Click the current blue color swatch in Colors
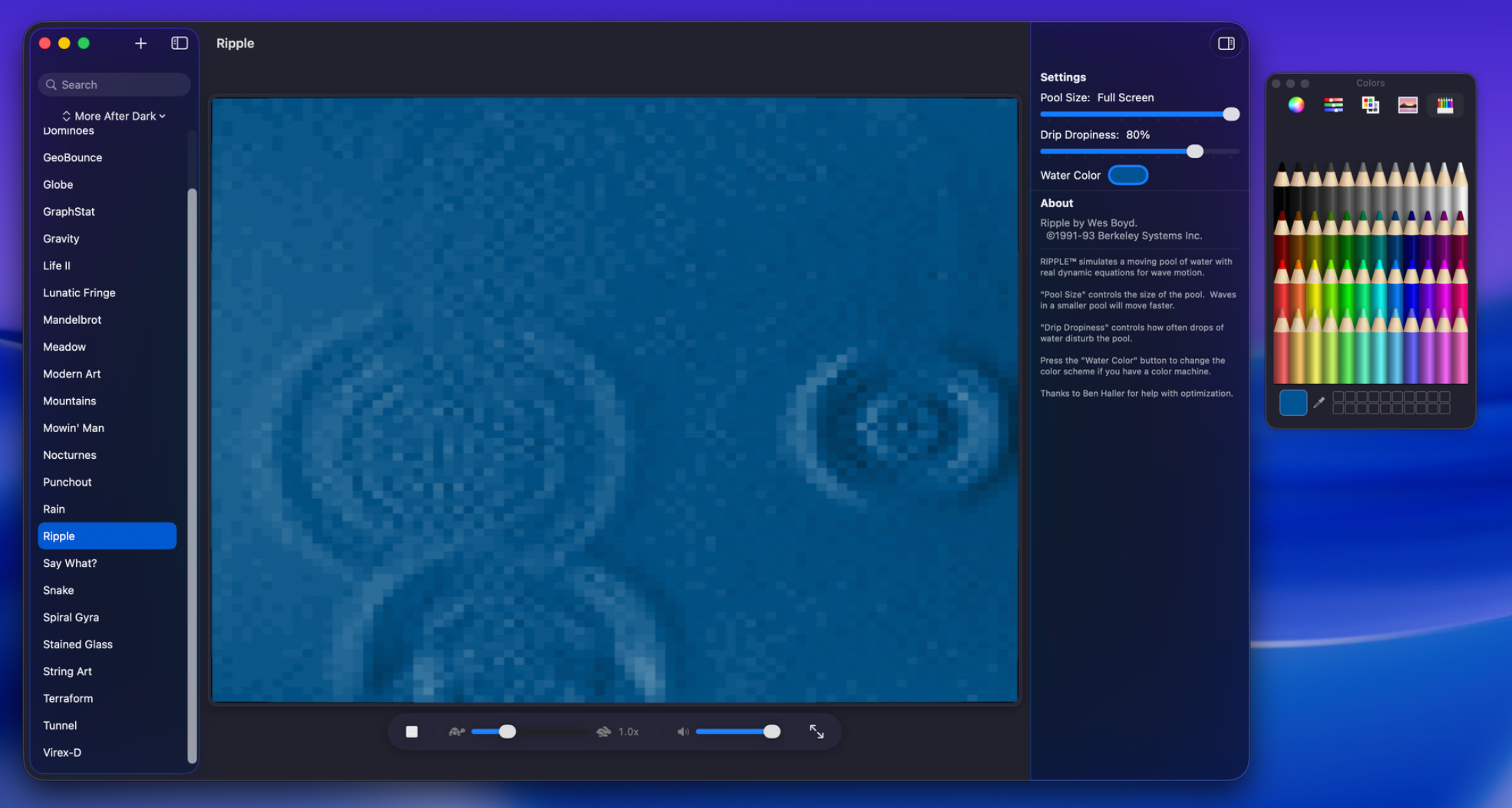The image size is (1512, 808). (1293, 402)
